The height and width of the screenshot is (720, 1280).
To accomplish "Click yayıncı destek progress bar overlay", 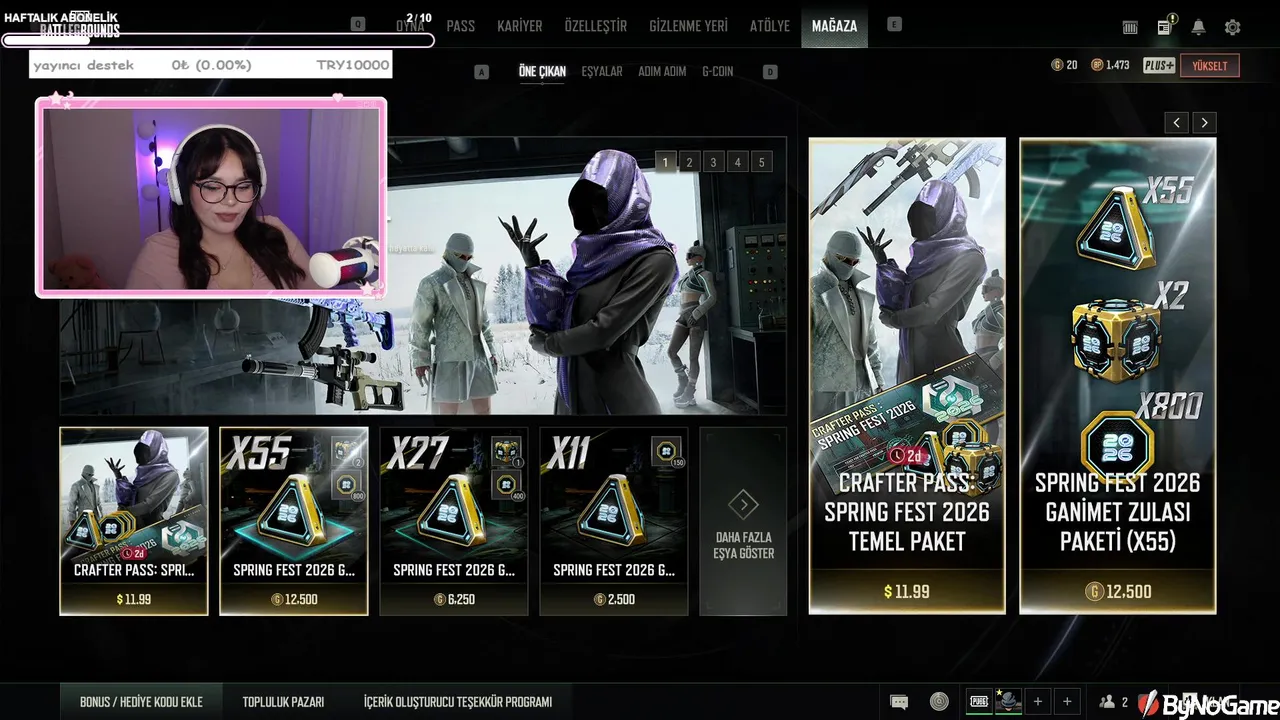I will 211,65.
